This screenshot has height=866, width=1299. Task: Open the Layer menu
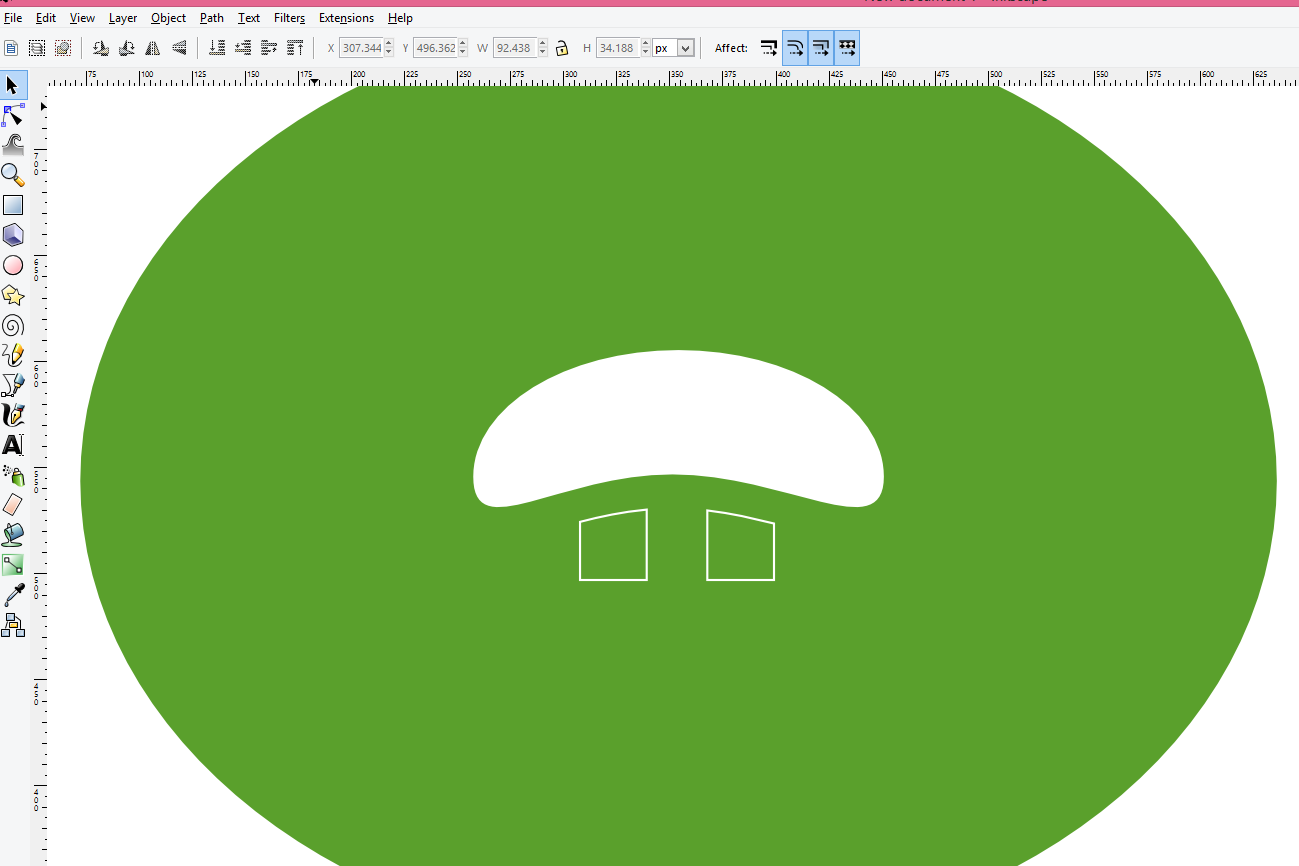(x=123, y=18)
